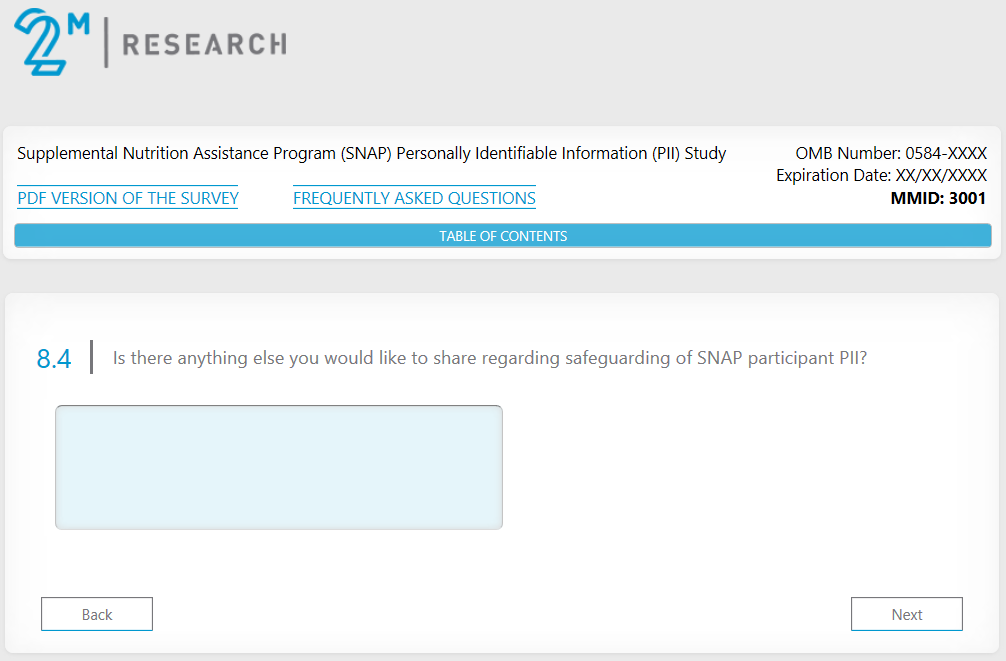
Task: Click the superscript "M" in the logo
Action: pos(78,22)
